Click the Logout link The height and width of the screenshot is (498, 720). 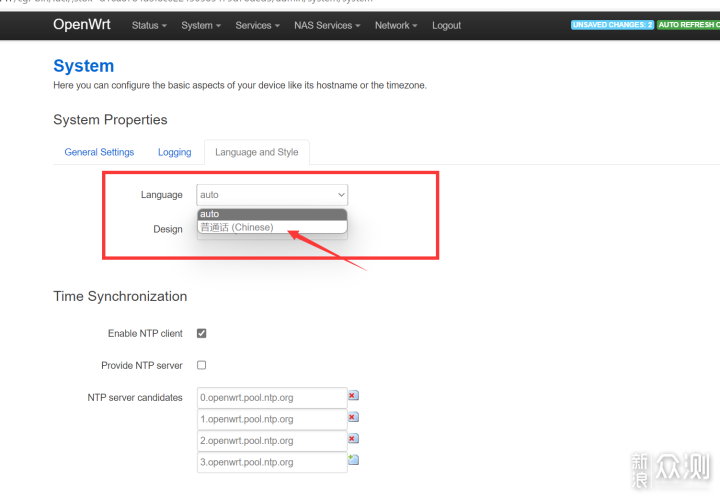pos(446,26)
